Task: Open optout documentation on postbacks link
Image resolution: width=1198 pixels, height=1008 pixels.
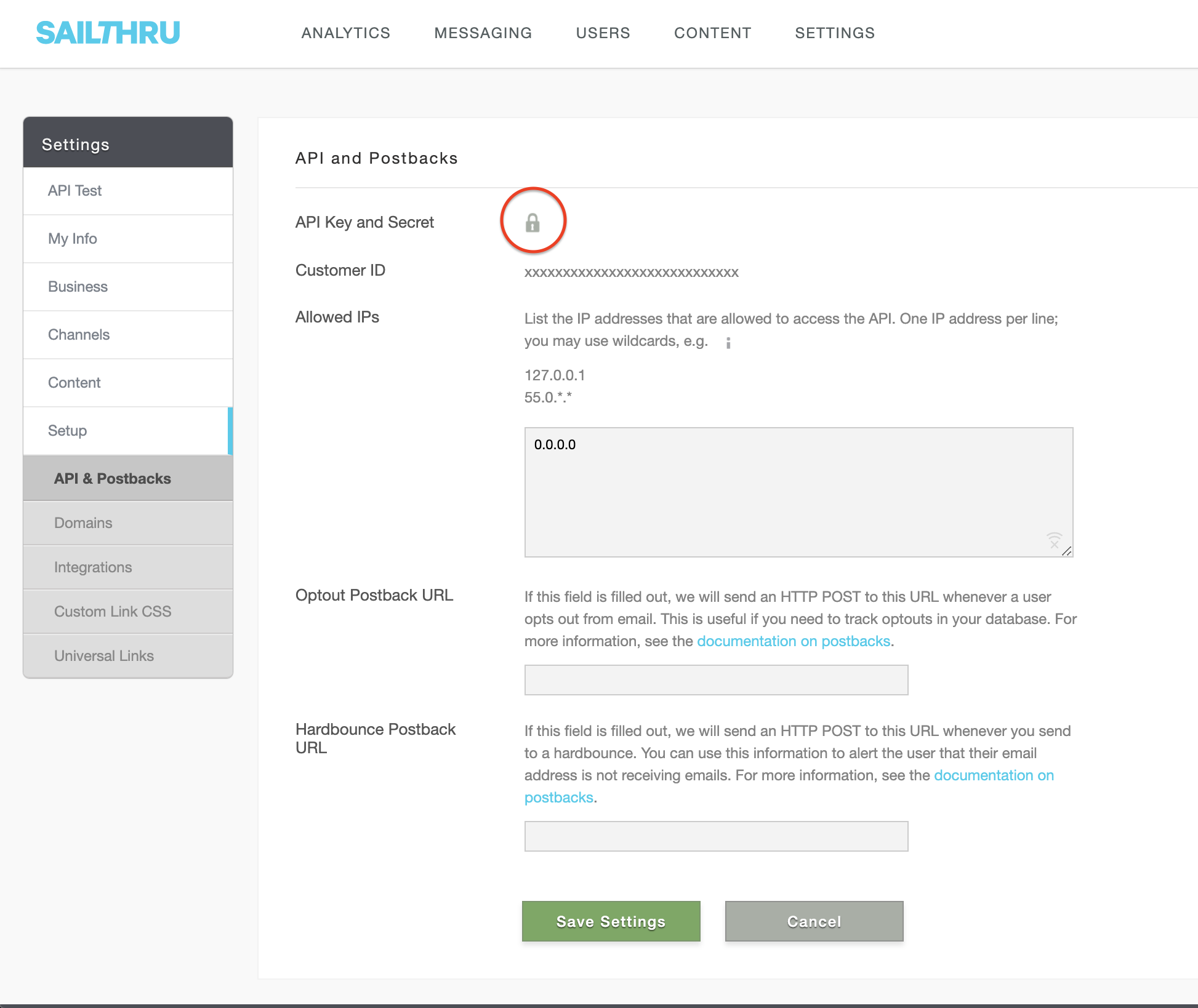Action: coord(793,641)
